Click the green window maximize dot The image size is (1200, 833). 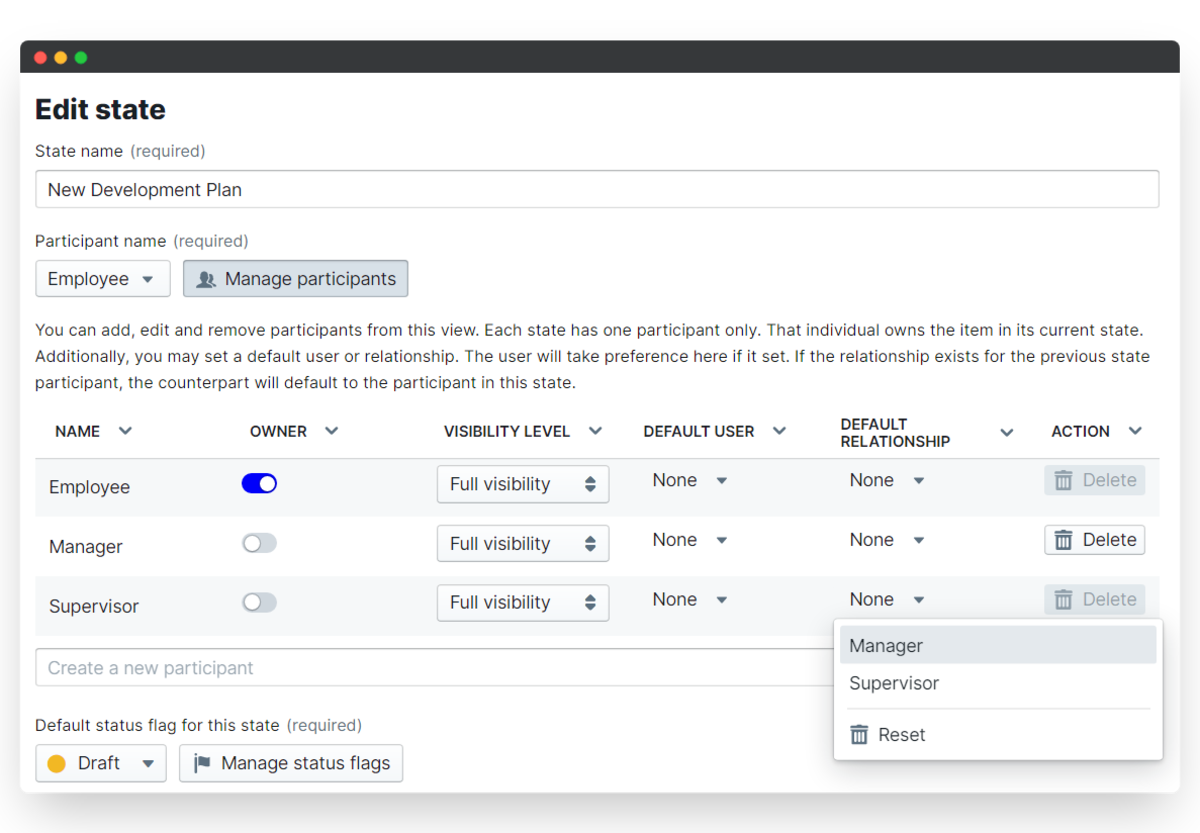81,57
